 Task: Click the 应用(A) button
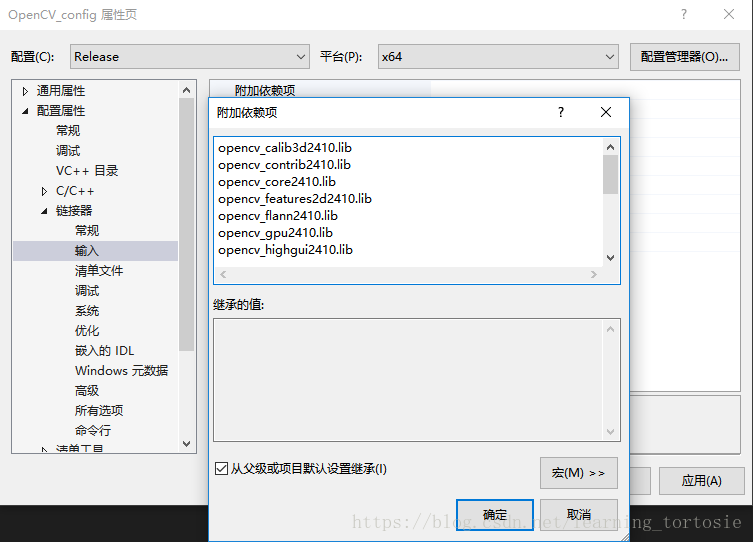(702, 481)
